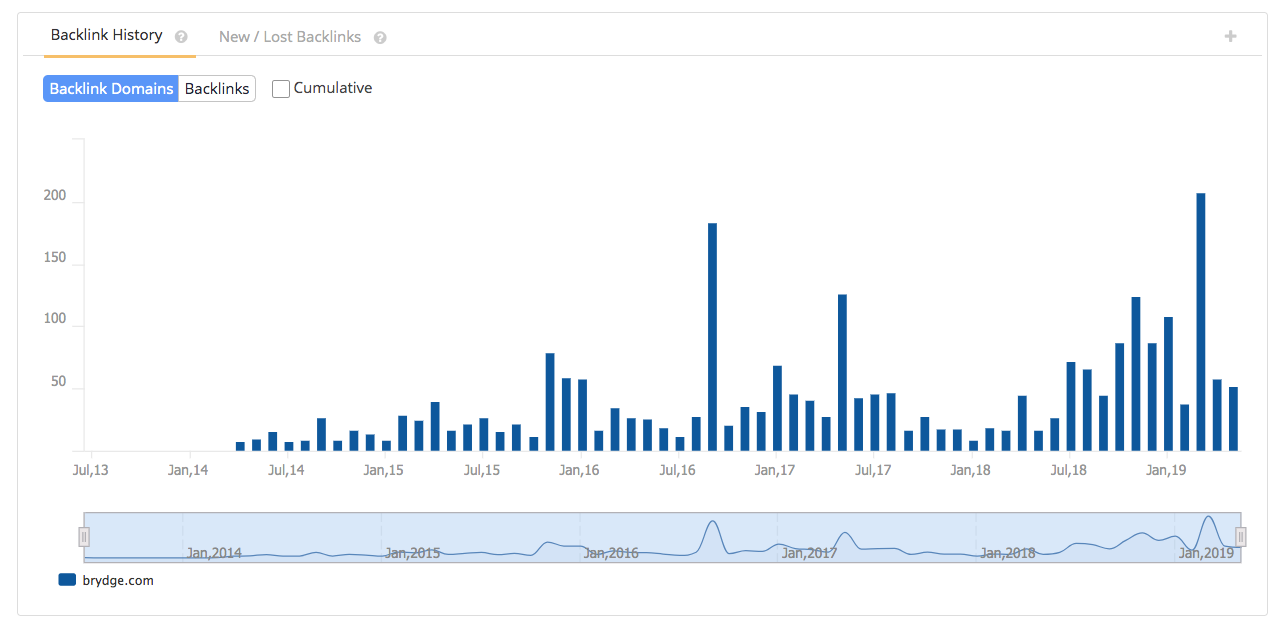1285x624 pixels.
Task: Grab the right range selector handle
Action: tap(1240, 537)
